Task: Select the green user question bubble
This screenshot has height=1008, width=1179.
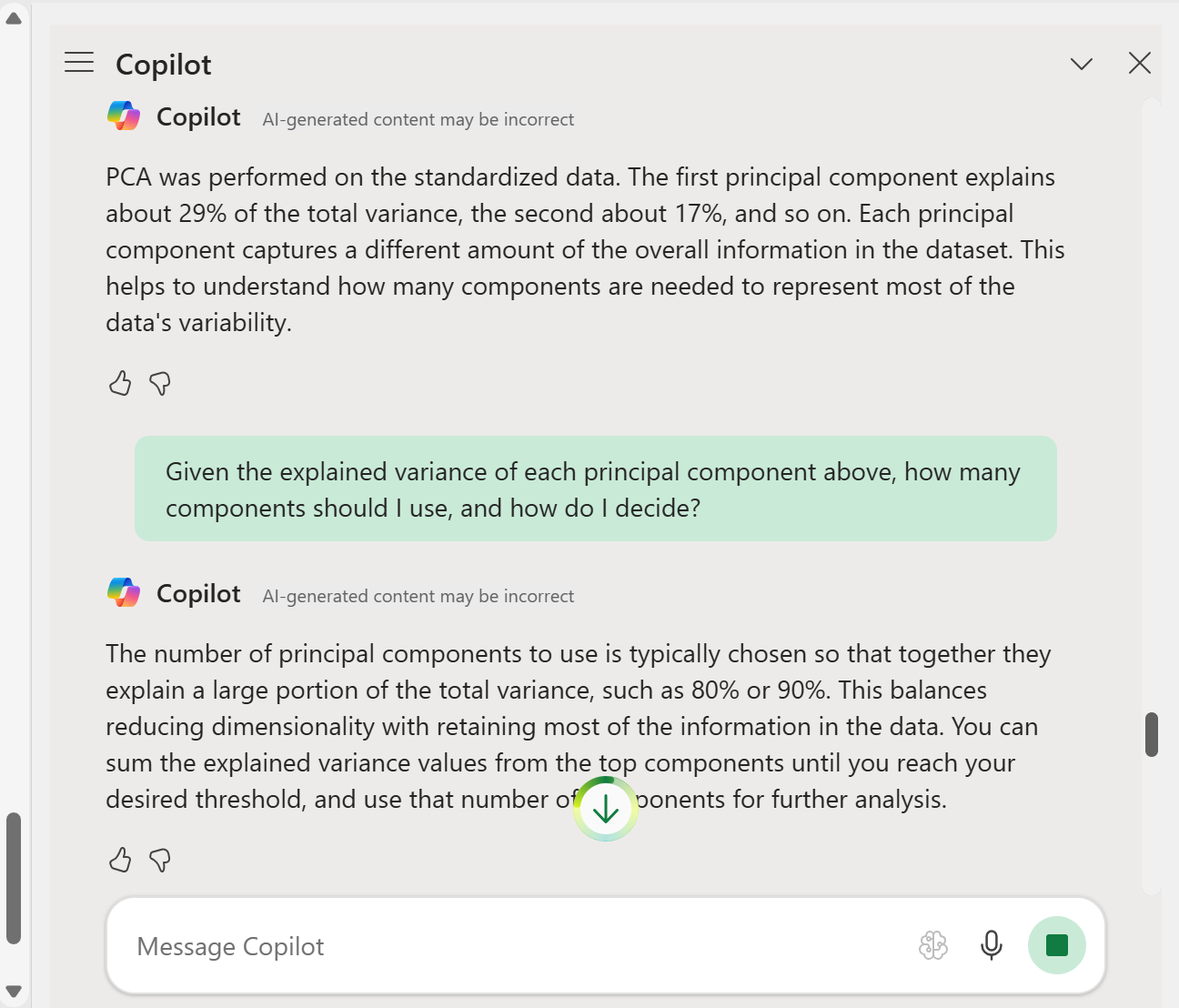Action: point(595,489)
